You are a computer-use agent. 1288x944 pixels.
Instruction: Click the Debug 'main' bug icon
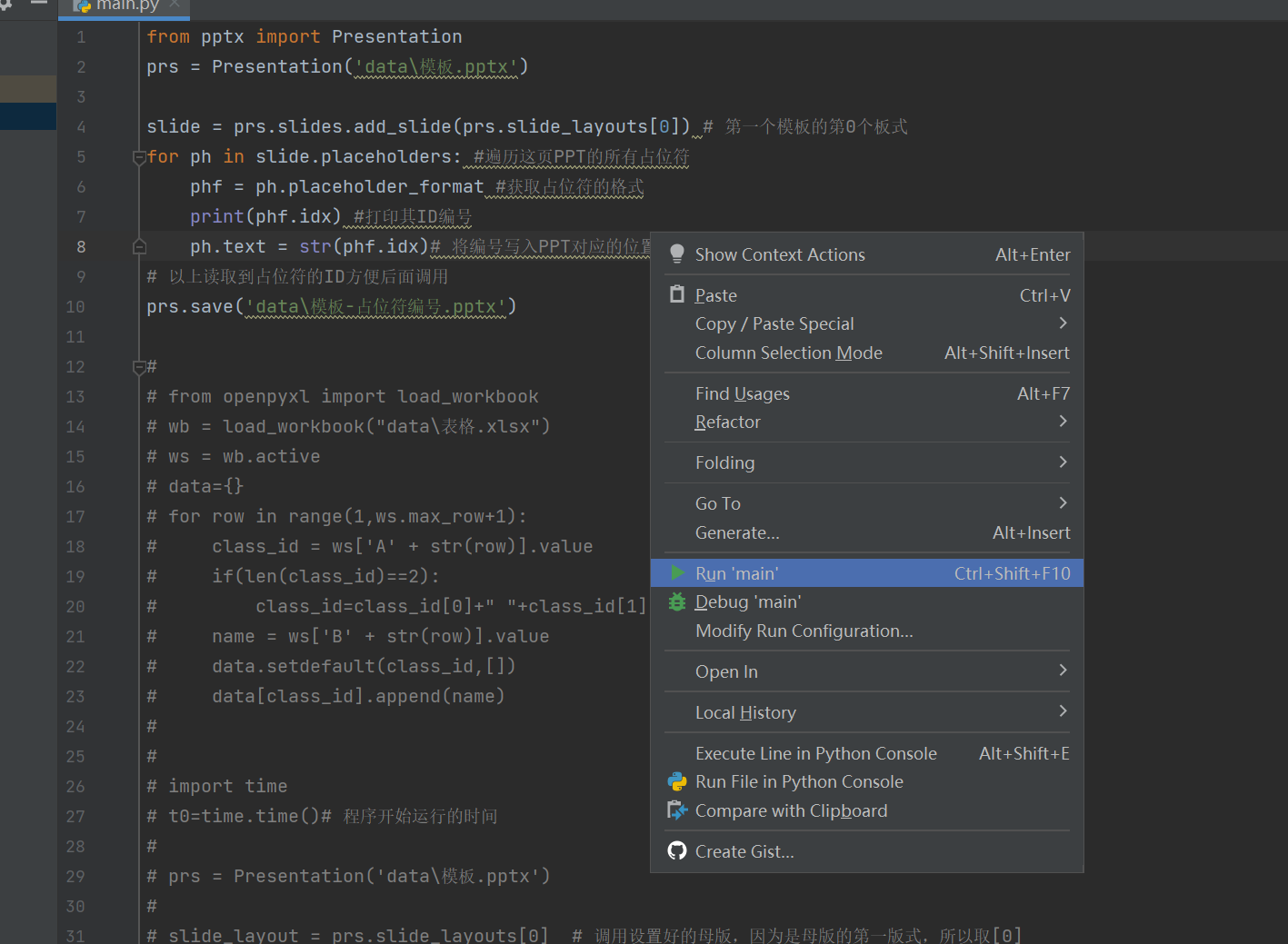click(677, 601)
